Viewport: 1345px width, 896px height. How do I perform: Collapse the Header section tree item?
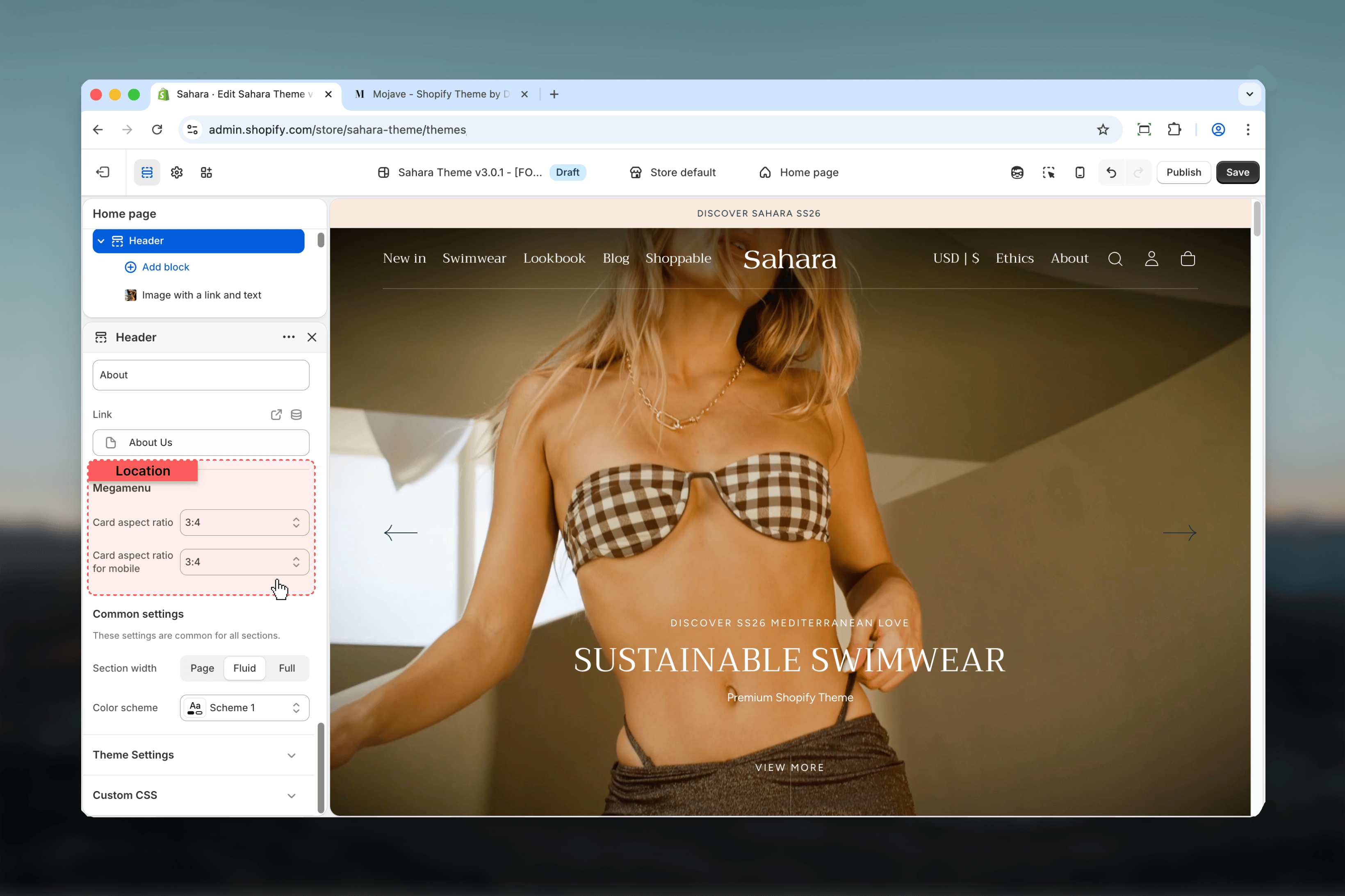(101, 241)
